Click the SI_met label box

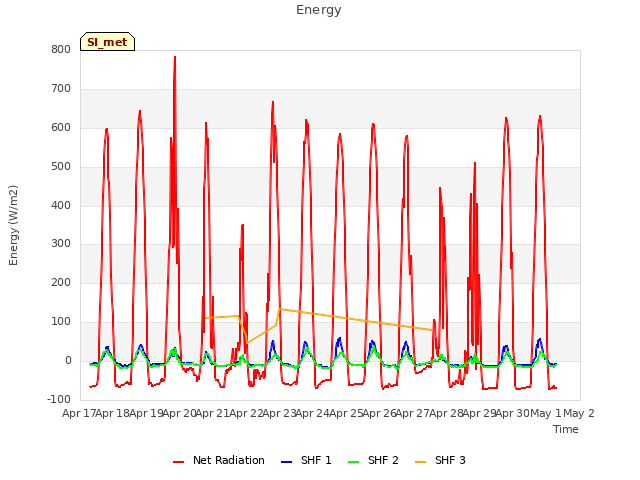(107, 42)
